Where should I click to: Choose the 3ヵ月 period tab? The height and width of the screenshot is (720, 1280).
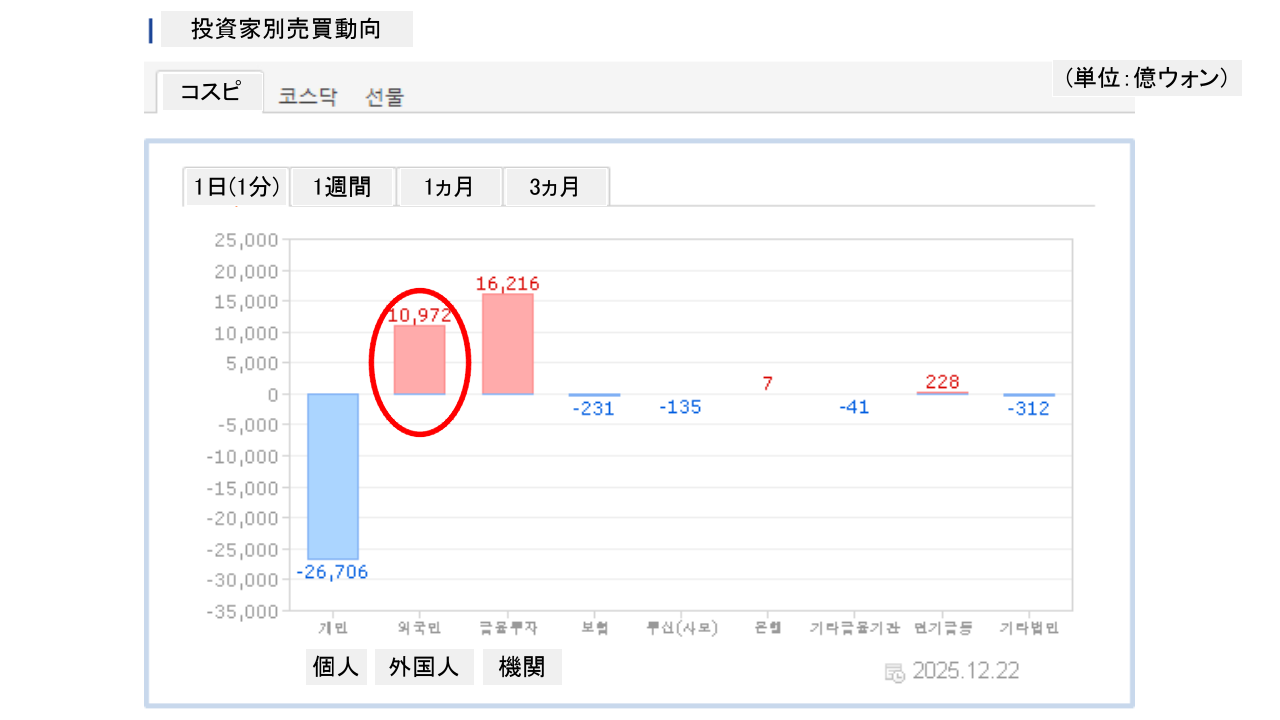tap(555, 187)
